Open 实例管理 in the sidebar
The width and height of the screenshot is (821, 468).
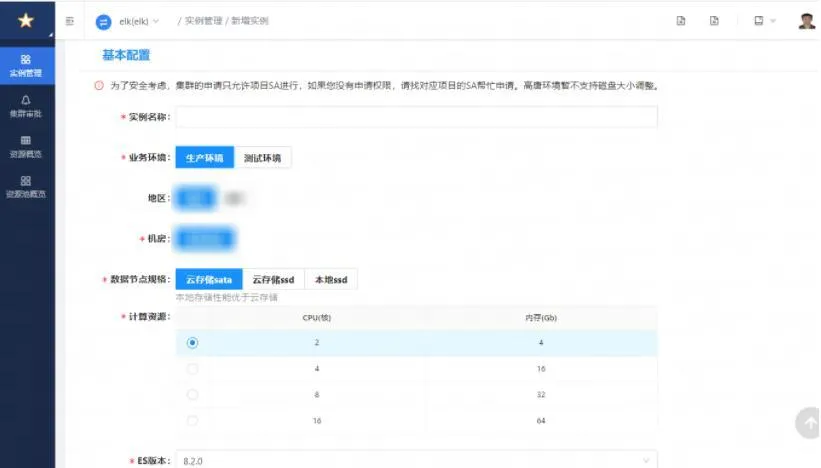tap(26, 66)
